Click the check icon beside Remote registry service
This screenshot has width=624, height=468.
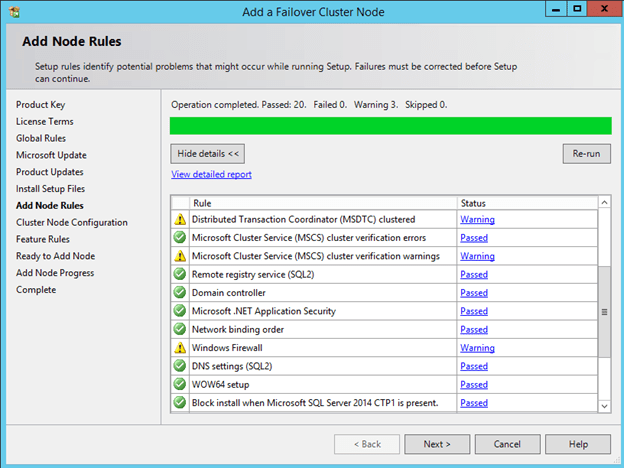click(180, 274)
